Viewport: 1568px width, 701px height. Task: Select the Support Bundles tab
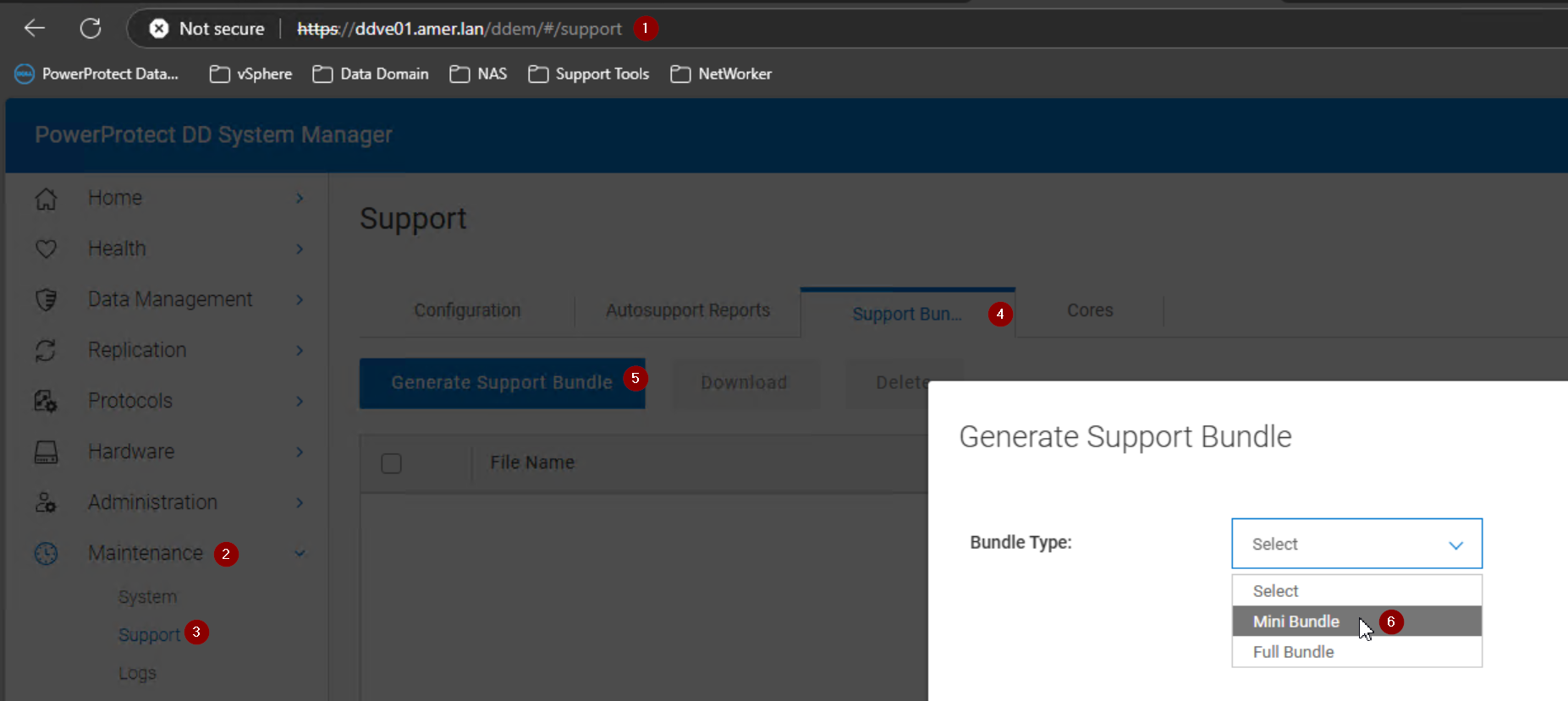pos(907,314)
